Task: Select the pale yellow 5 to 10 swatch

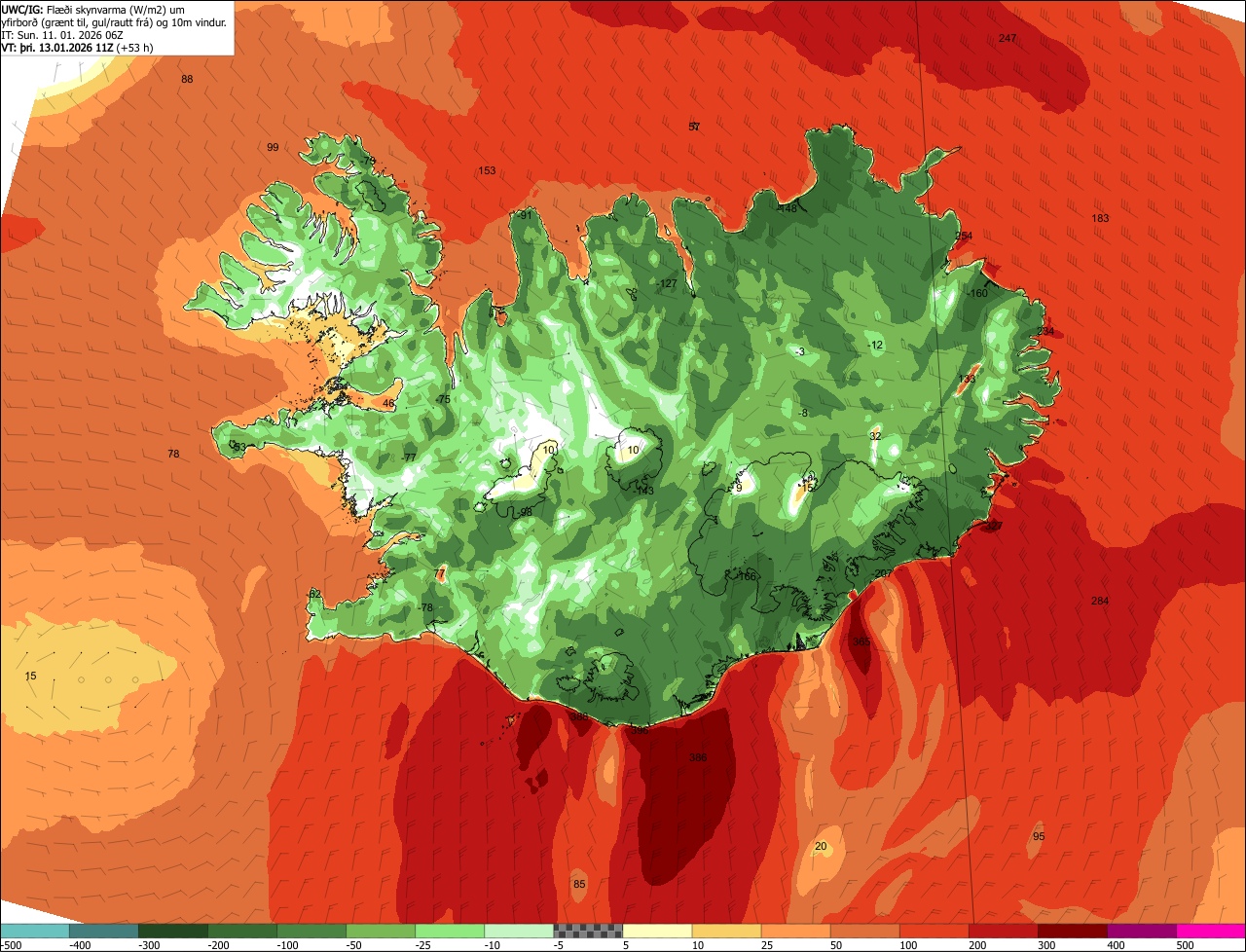Action: pos(656,931)
